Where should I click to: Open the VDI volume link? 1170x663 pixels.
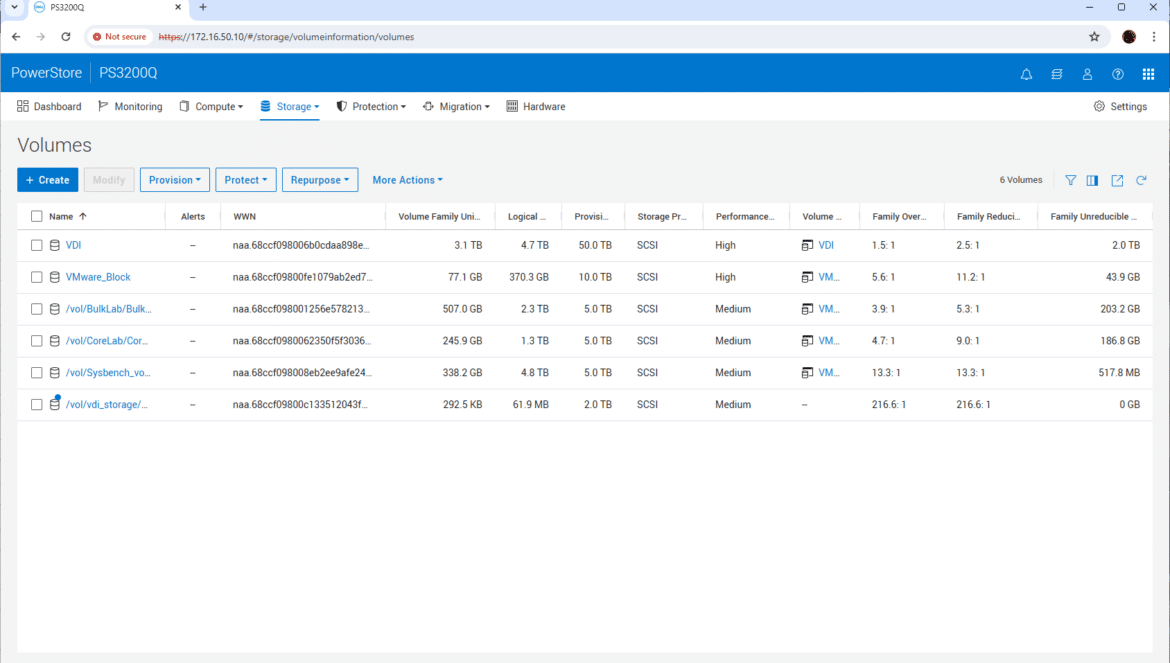pos(73,245)
